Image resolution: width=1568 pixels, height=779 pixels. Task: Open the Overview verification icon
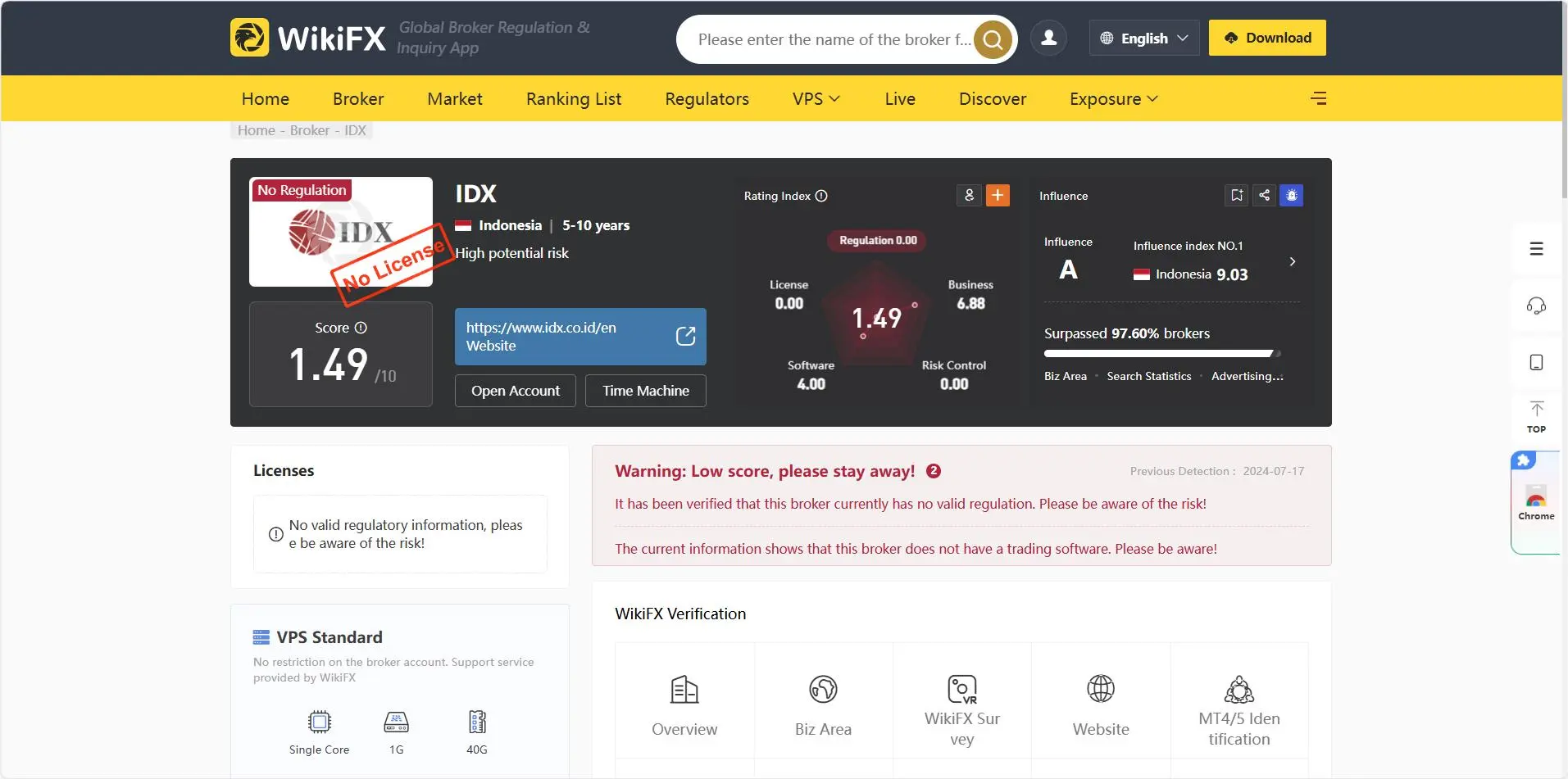[x=684, y=690]
